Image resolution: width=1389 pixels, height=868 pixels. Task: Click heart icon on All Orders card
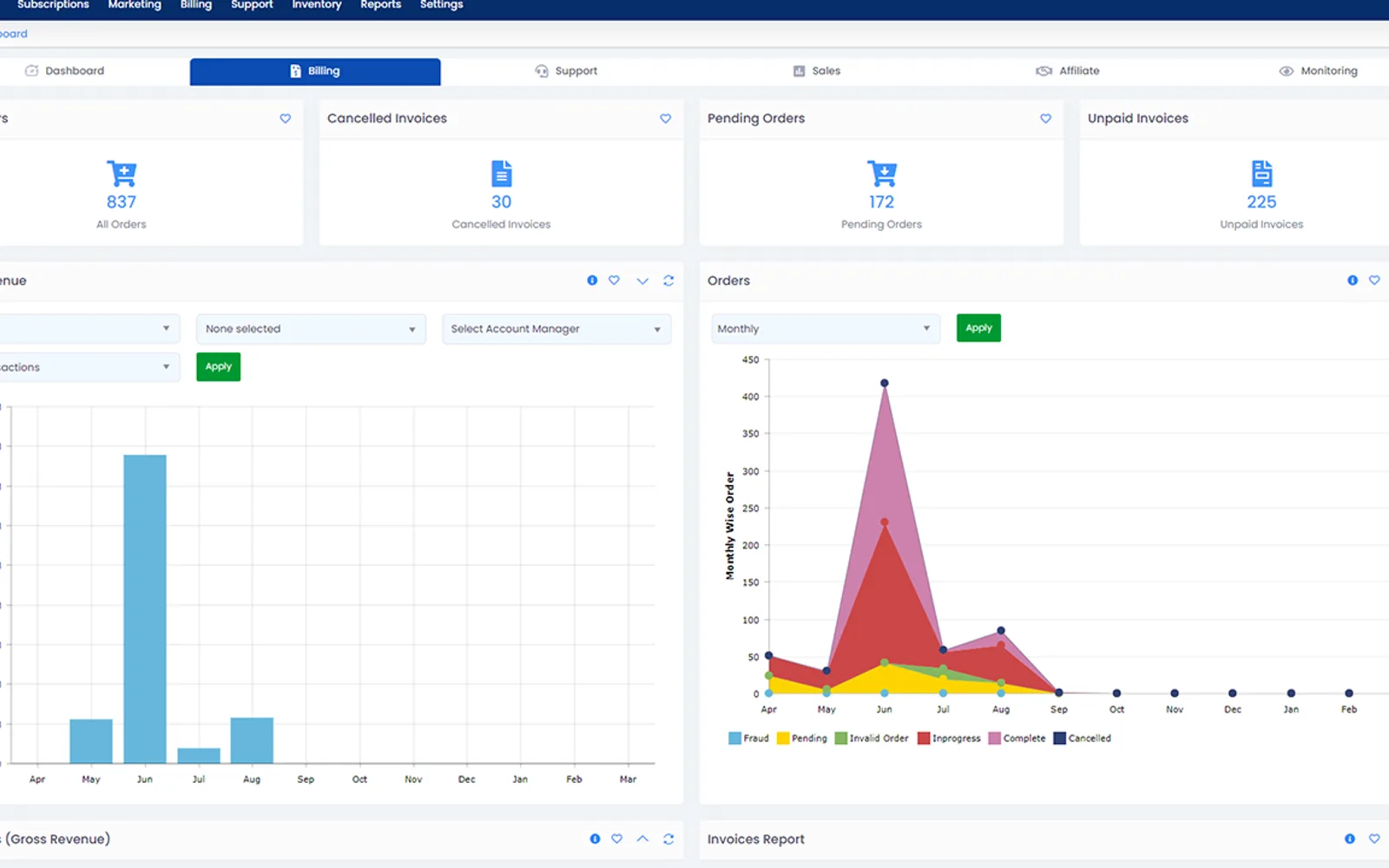pyautogui.click(x=286, y=119)
